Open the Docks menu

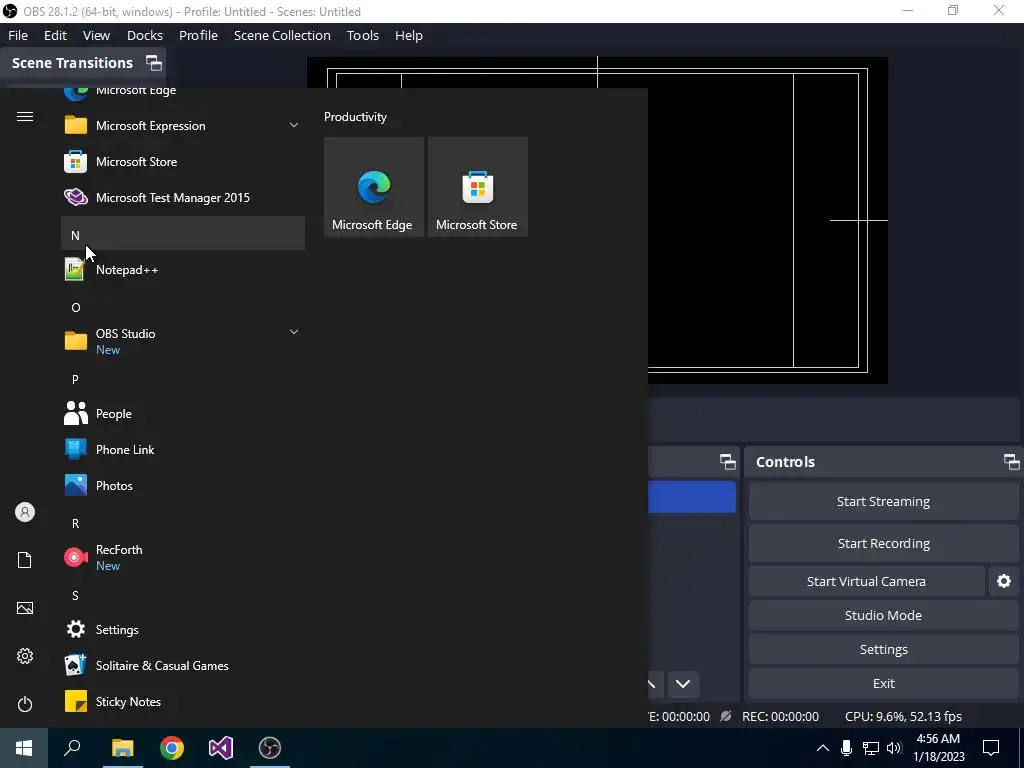click(x=144, y=35)
